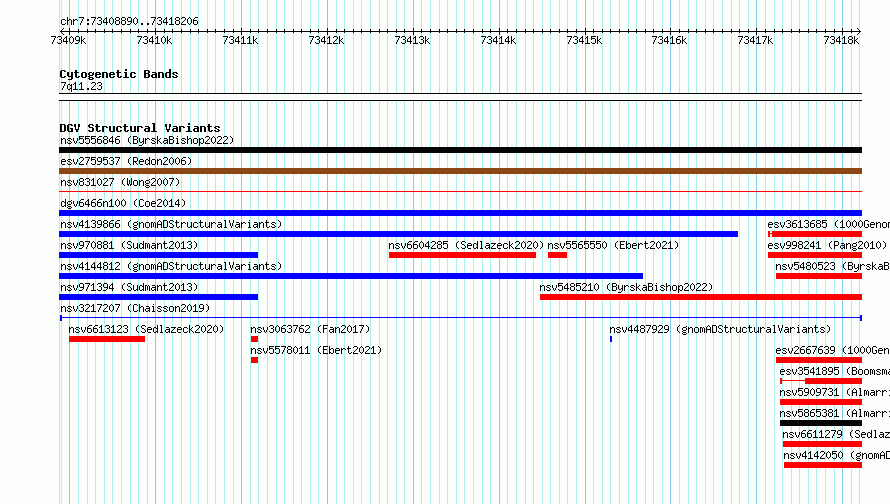Click the nsv3063762 (Fan2017) label

[310, 329]
